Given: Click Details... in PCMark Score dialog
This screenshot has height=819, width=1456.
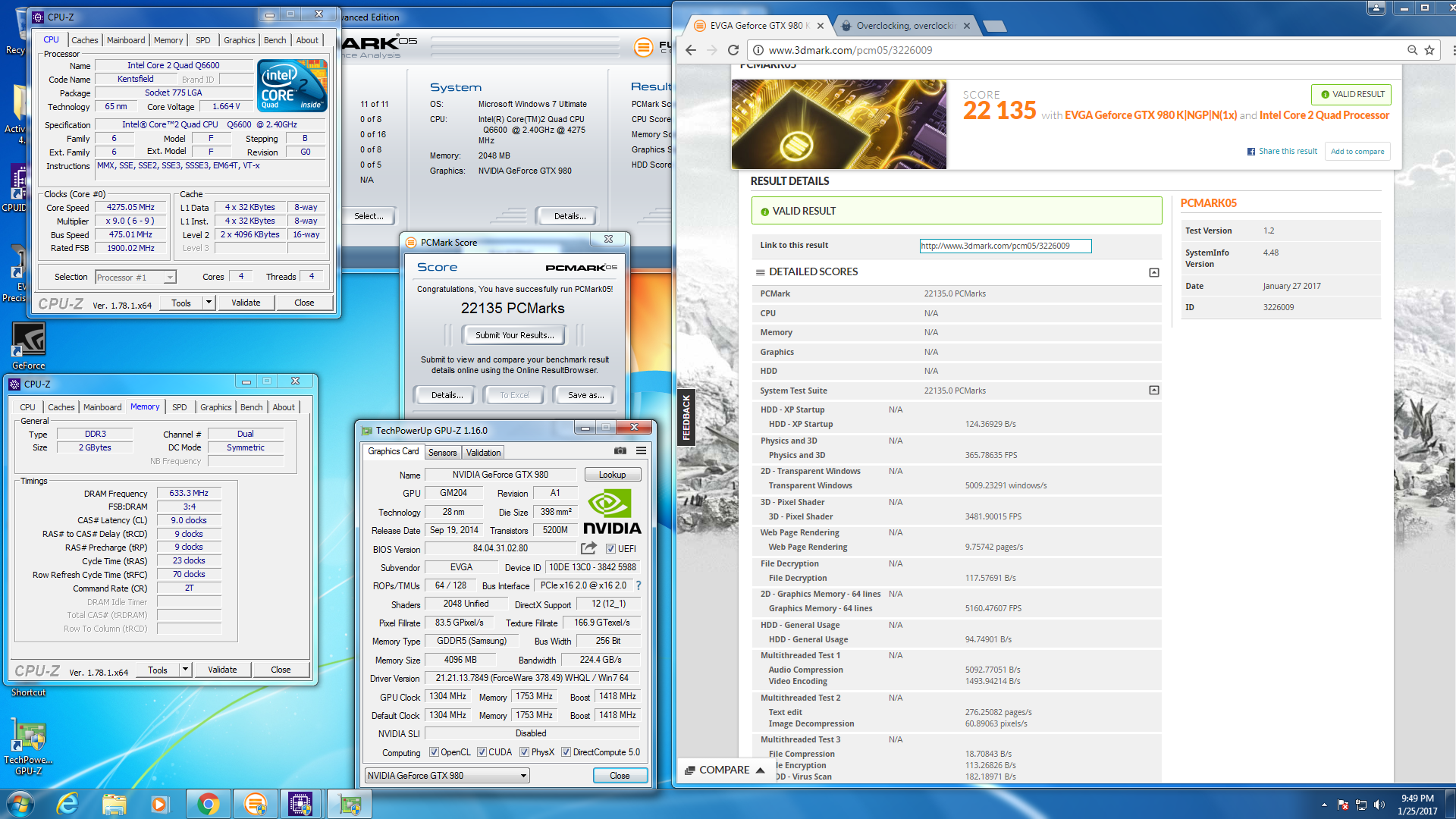Looking at the screenshot, I should pyautogui.click(x=447, y=395).
